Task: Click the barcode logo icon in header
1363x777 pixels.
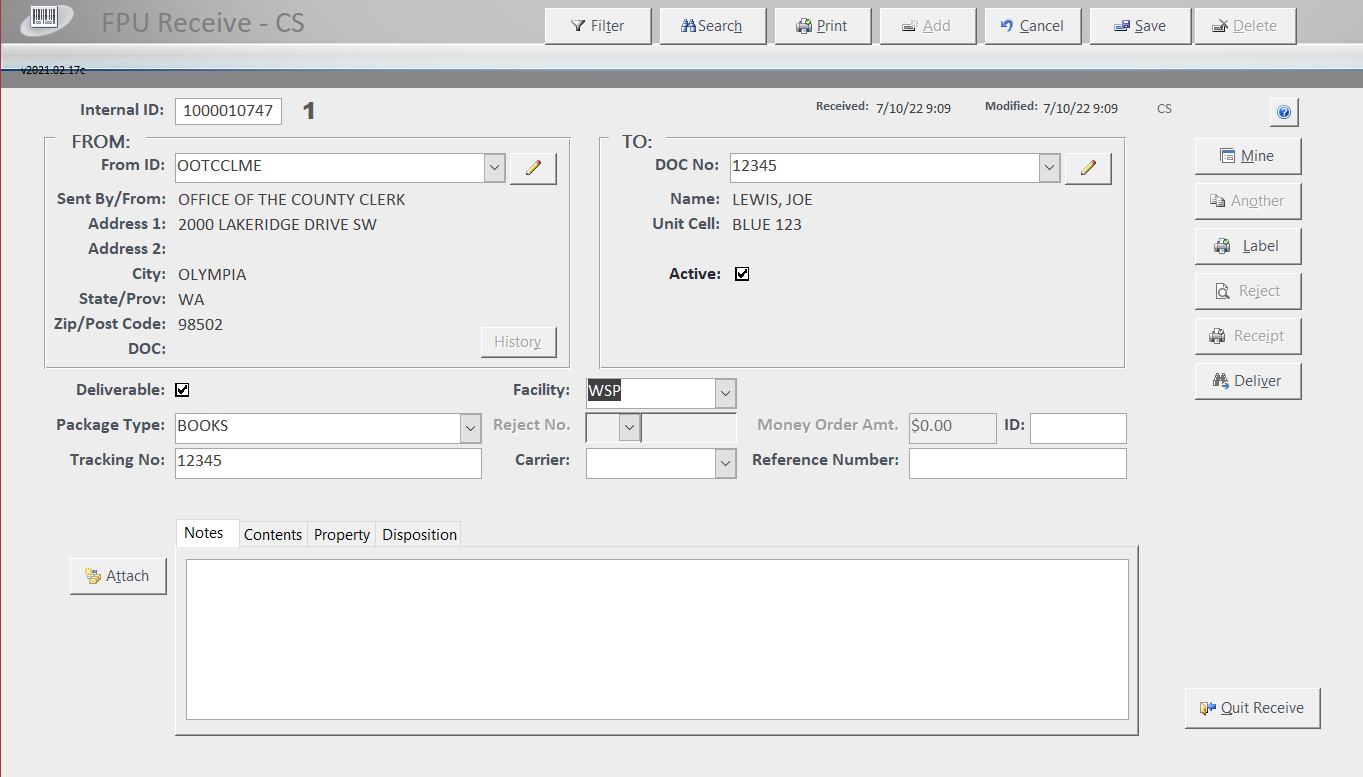Action: pyautogui.click(x=45, y=18)
